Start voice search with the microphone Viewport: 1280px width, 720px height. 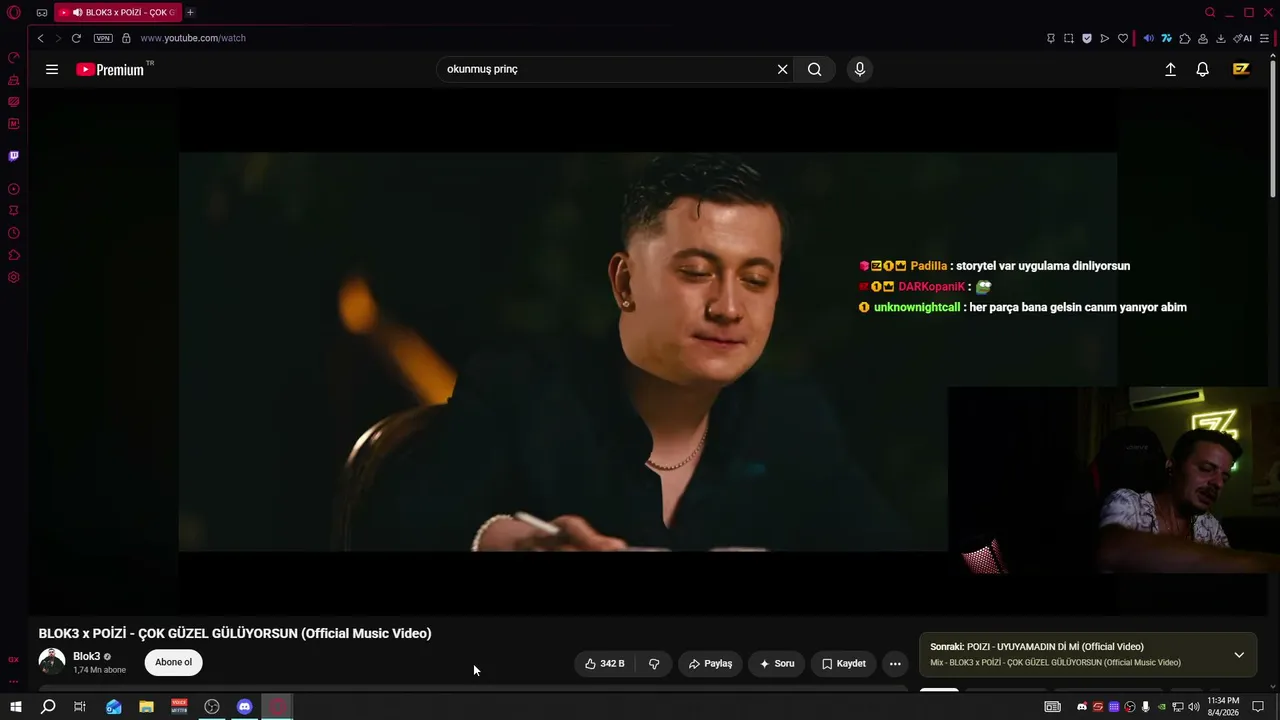click(859, 69)
